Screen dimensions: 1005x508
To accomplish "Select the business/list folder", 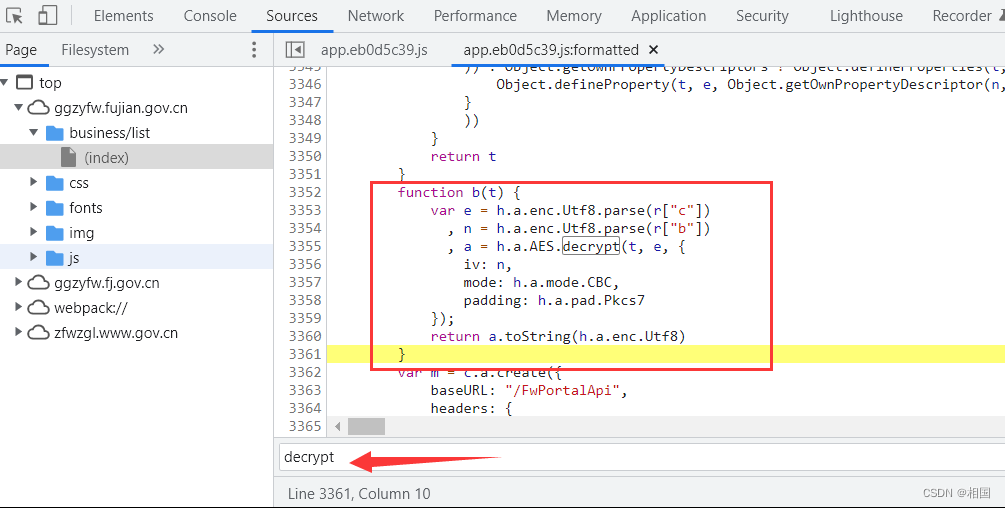I will point(110,133).
